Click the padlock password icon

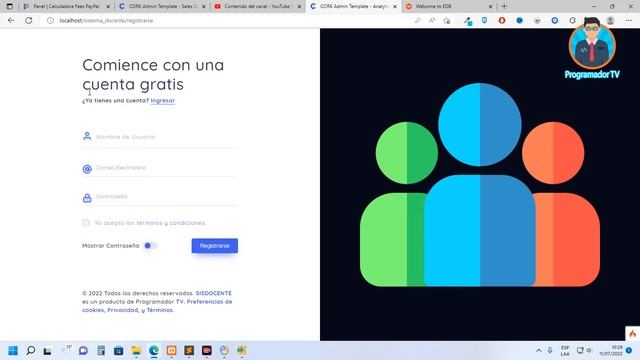point(87,198)
